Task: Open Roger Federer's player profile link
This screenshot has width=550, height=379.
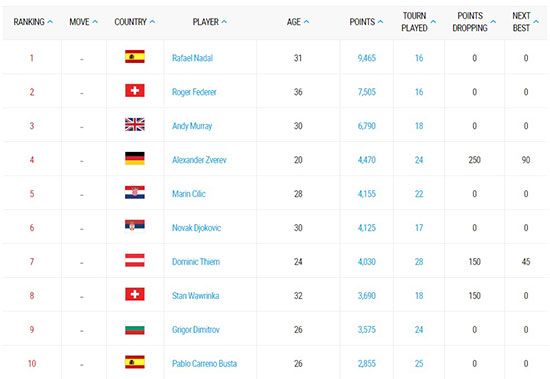Action: 194,92
